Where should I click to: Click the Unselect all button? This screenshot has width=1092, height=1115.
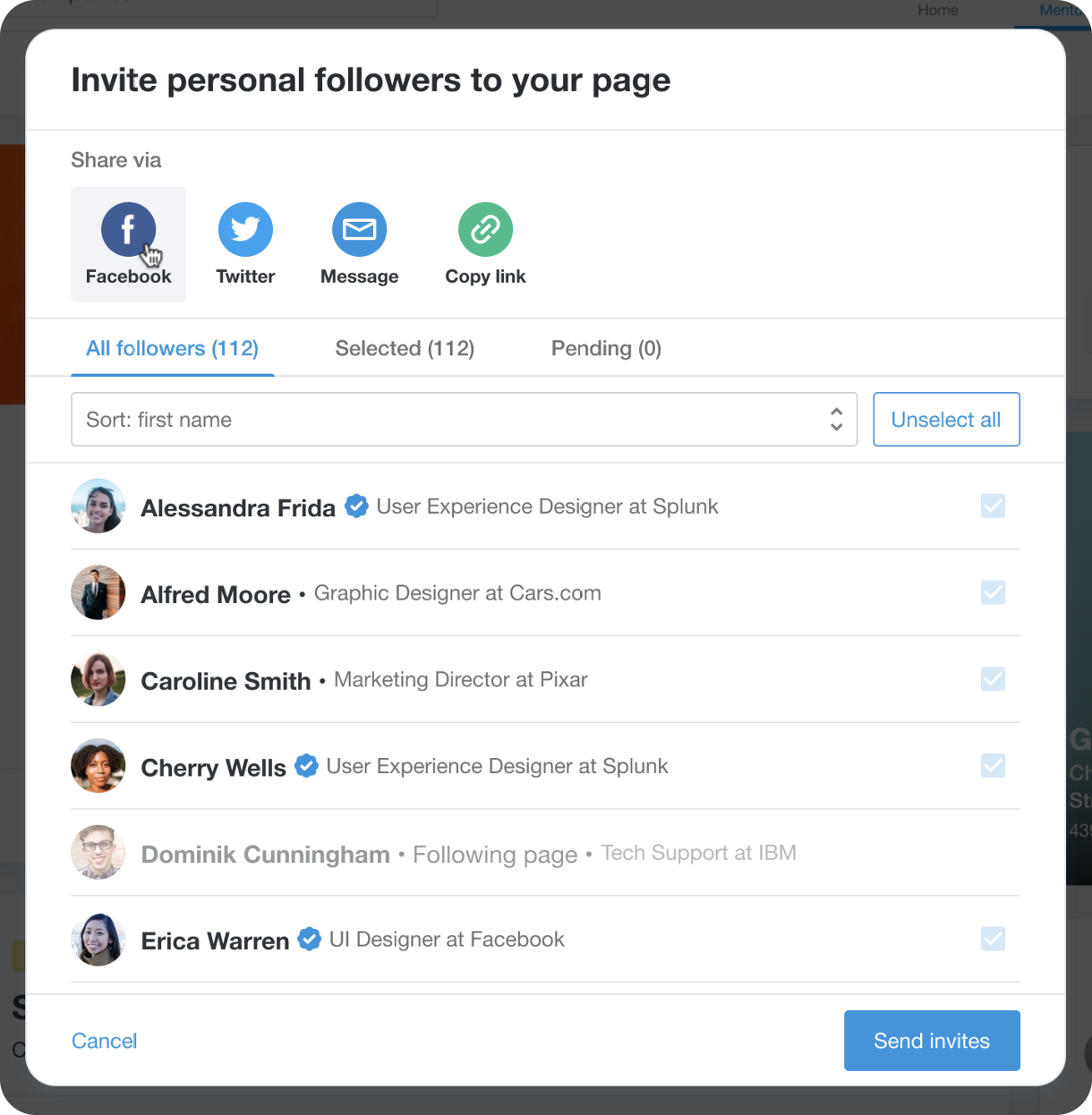coord(946,419)
